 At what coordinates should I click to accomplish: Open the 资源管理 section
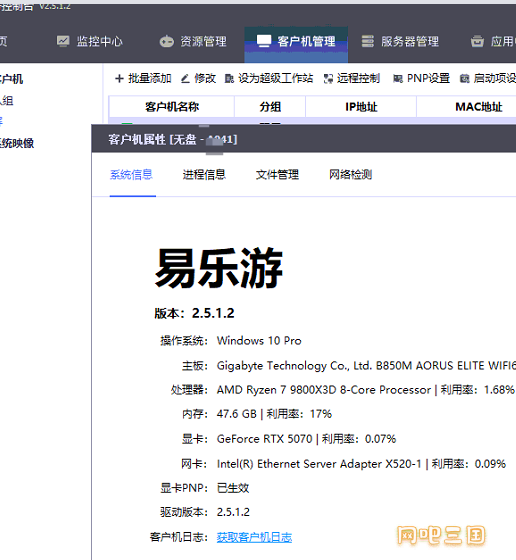pos(193,42)
